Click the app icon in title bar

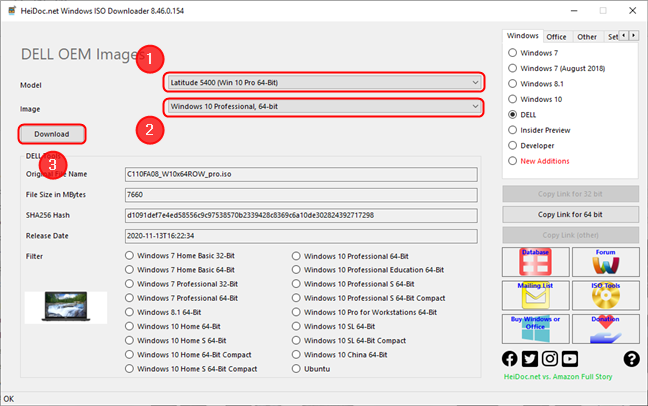click(x=12, y=11)
